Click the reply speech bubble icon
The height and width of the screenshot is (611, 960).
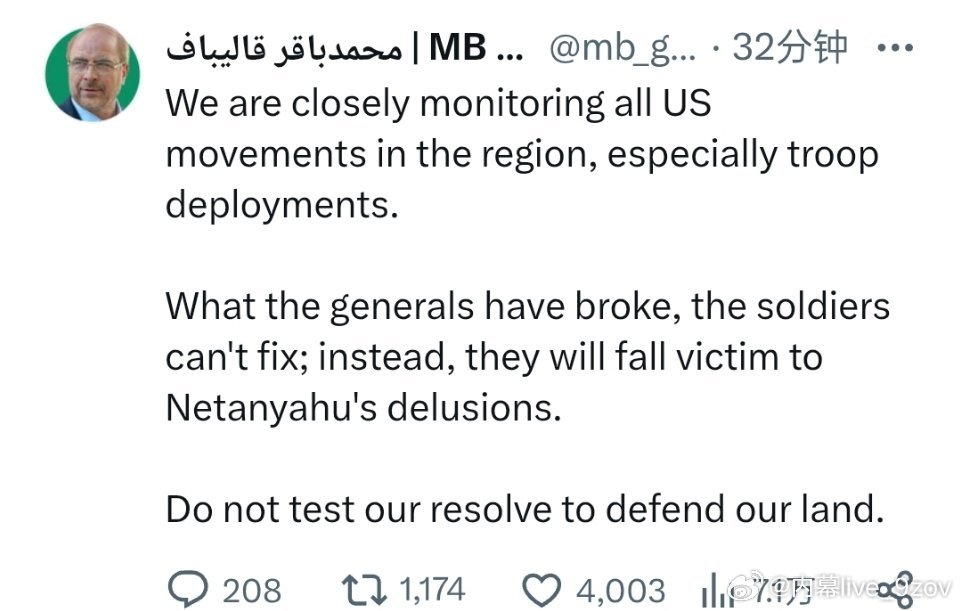click(185, 588)
